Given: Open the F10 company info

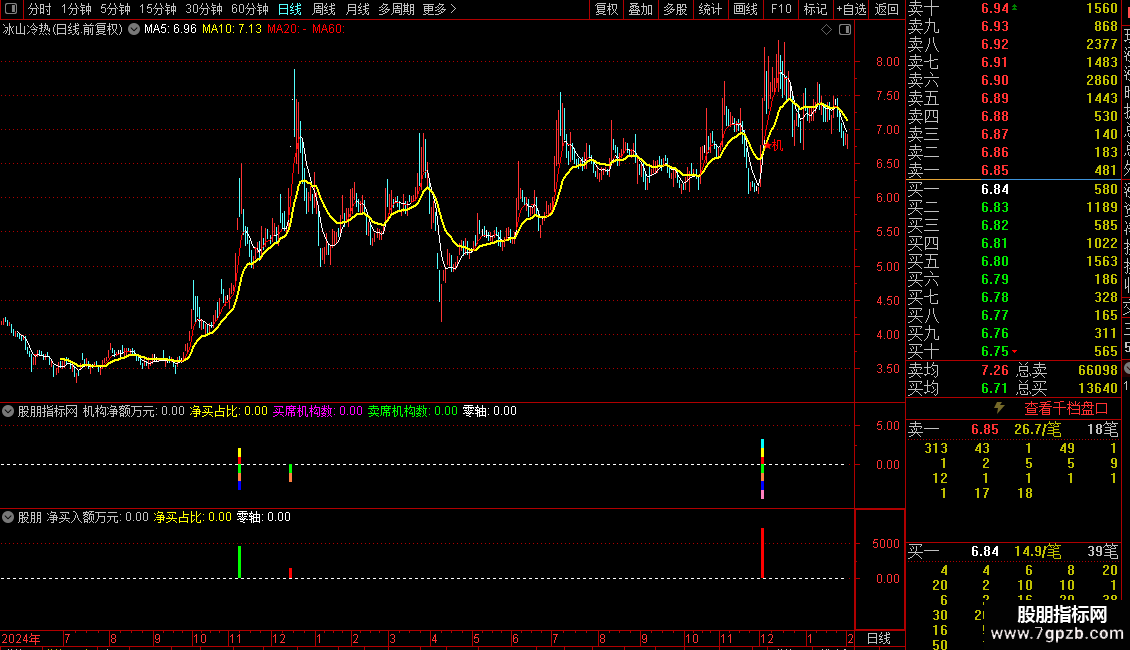Looking at the screenshot, I should [780, 9].
